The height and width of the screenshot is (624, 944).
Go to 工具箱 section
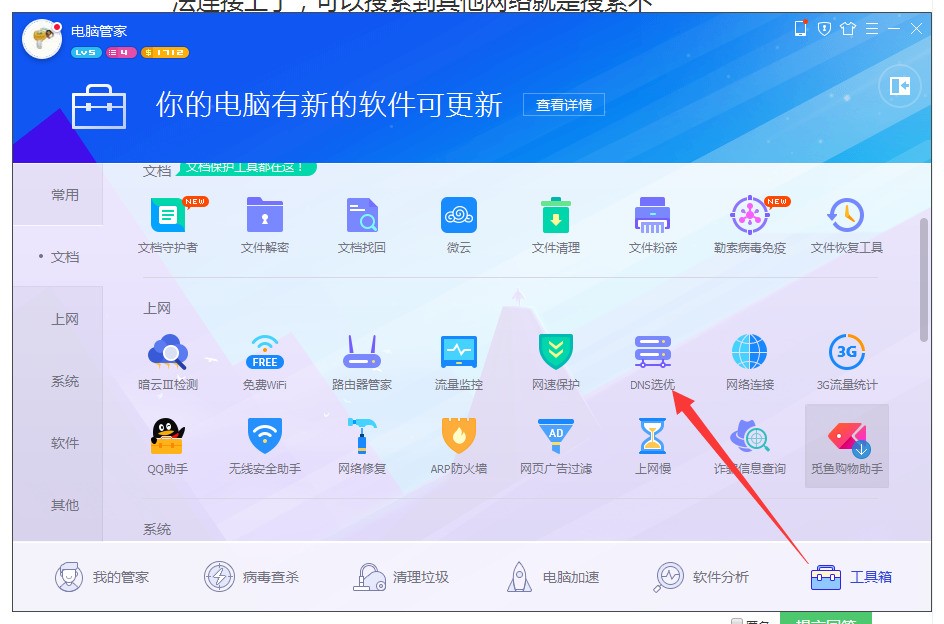coord(851,577)
